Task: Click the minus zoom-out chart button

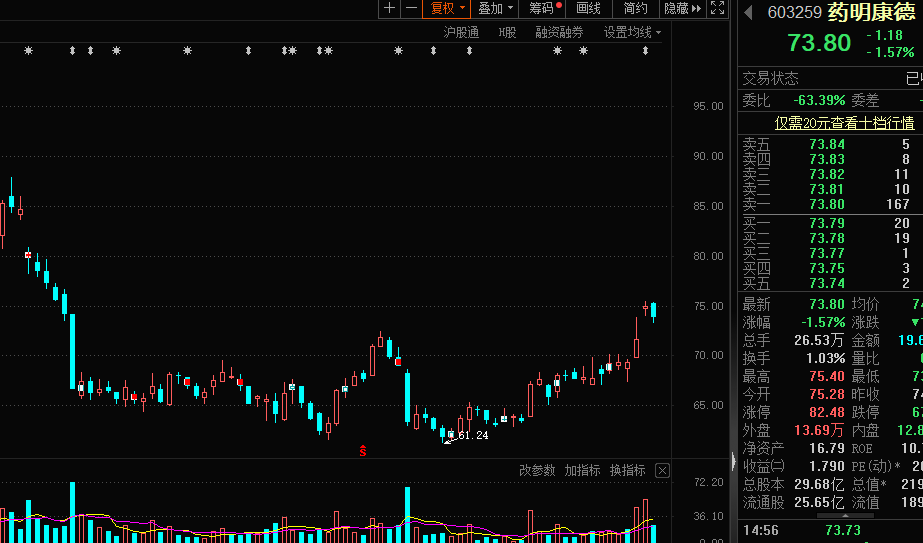Action: point(411,9)
